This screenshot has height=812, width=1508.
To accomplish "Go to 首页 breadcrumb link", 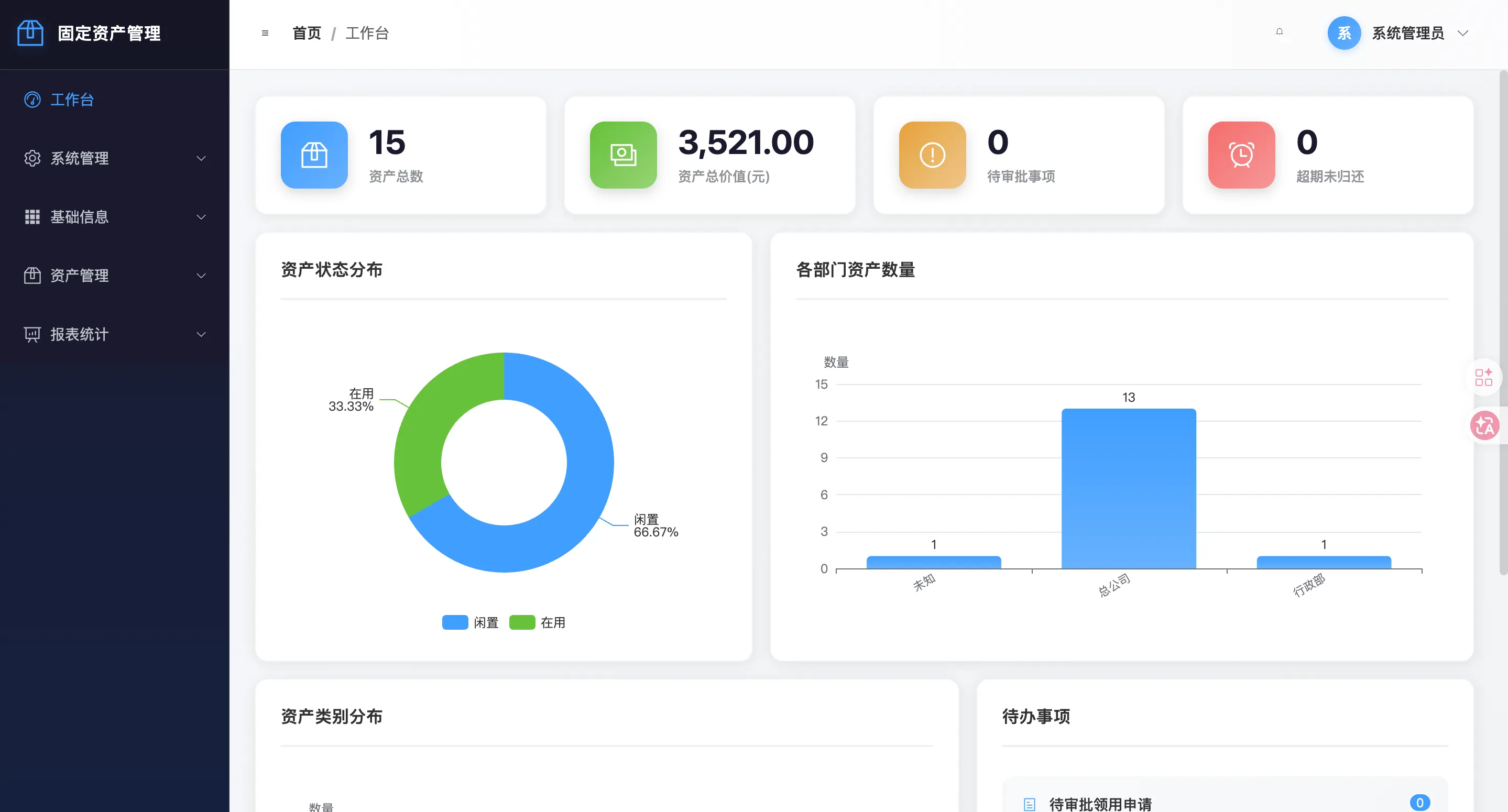I will pos(307,34).
